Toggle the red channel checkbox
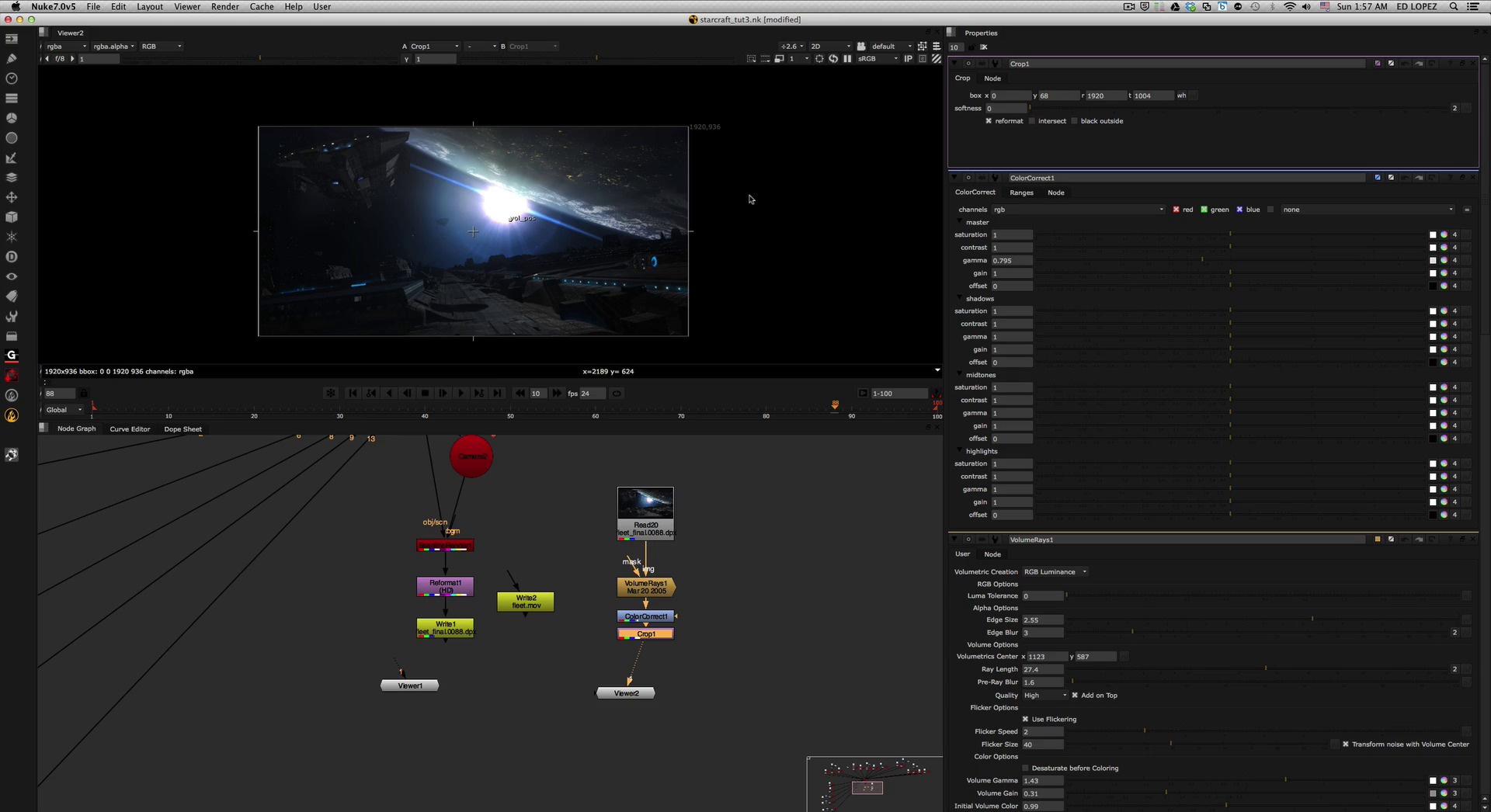The width and height of the screenshot is (1491, 812). click(1176, 210)
